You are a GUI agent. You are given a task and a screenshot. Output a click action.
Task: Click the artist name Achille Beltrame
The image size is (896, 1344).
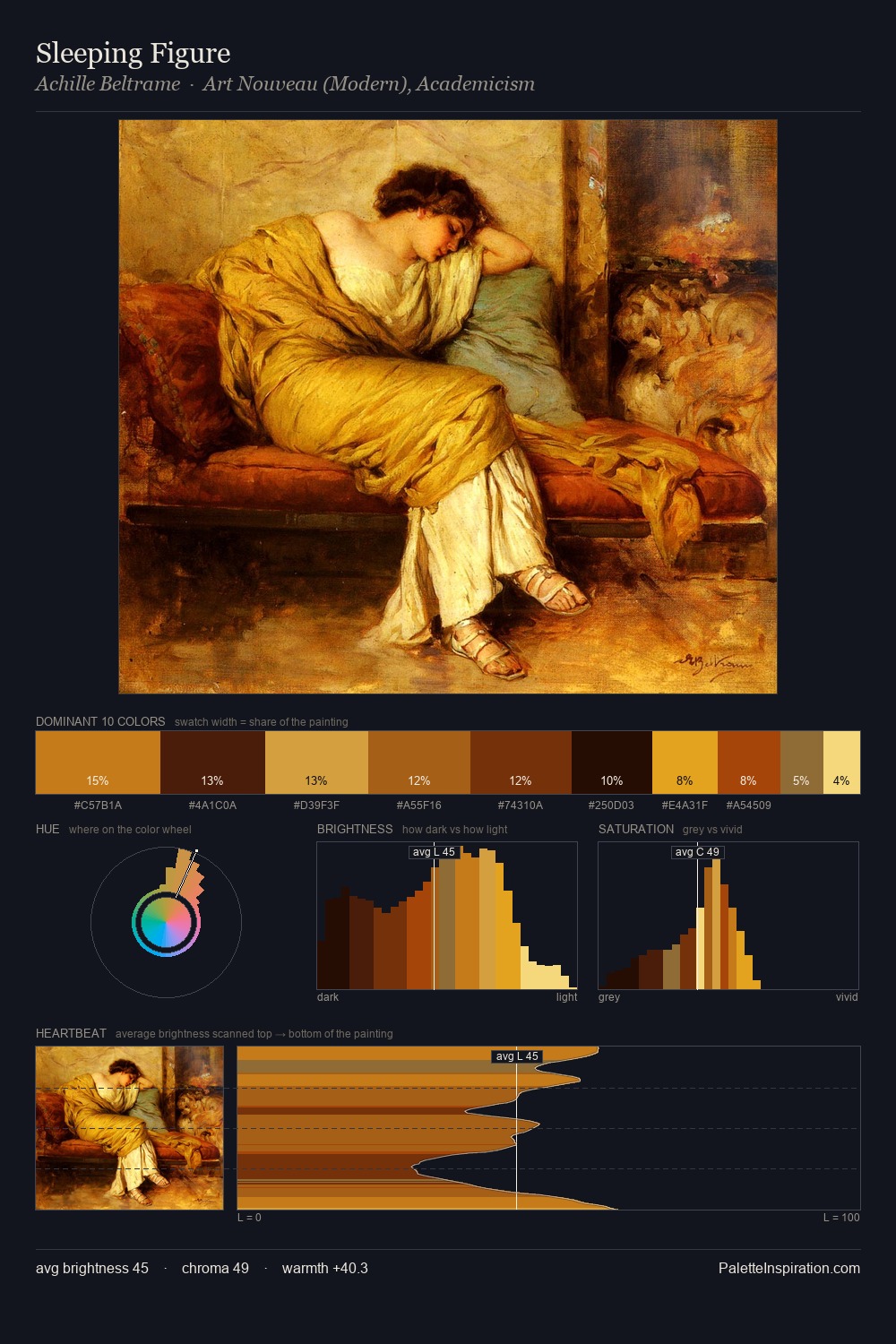(108, 84)
